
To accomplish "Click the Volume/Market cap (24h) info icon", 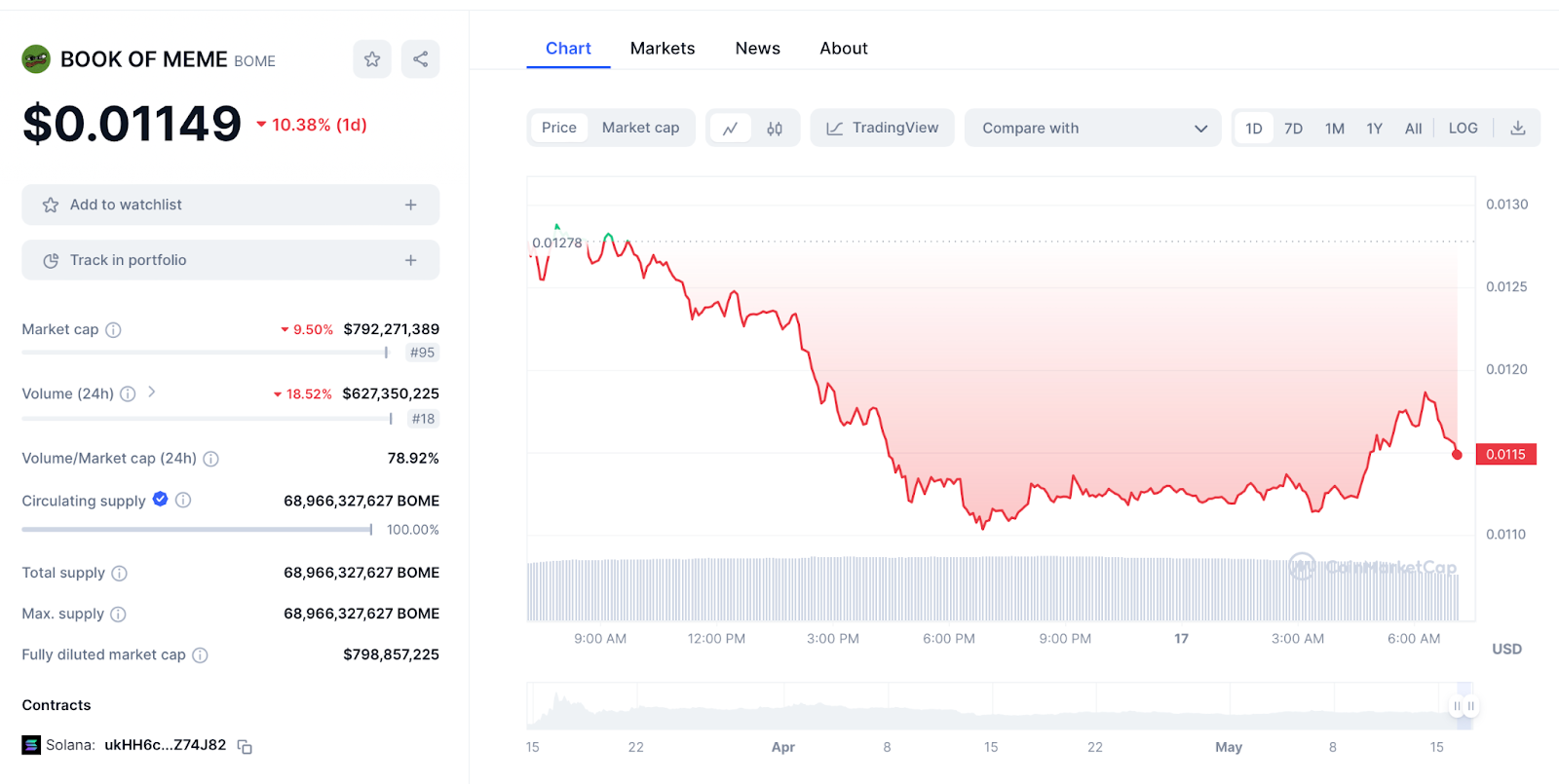I will click(x=210, y=459).
